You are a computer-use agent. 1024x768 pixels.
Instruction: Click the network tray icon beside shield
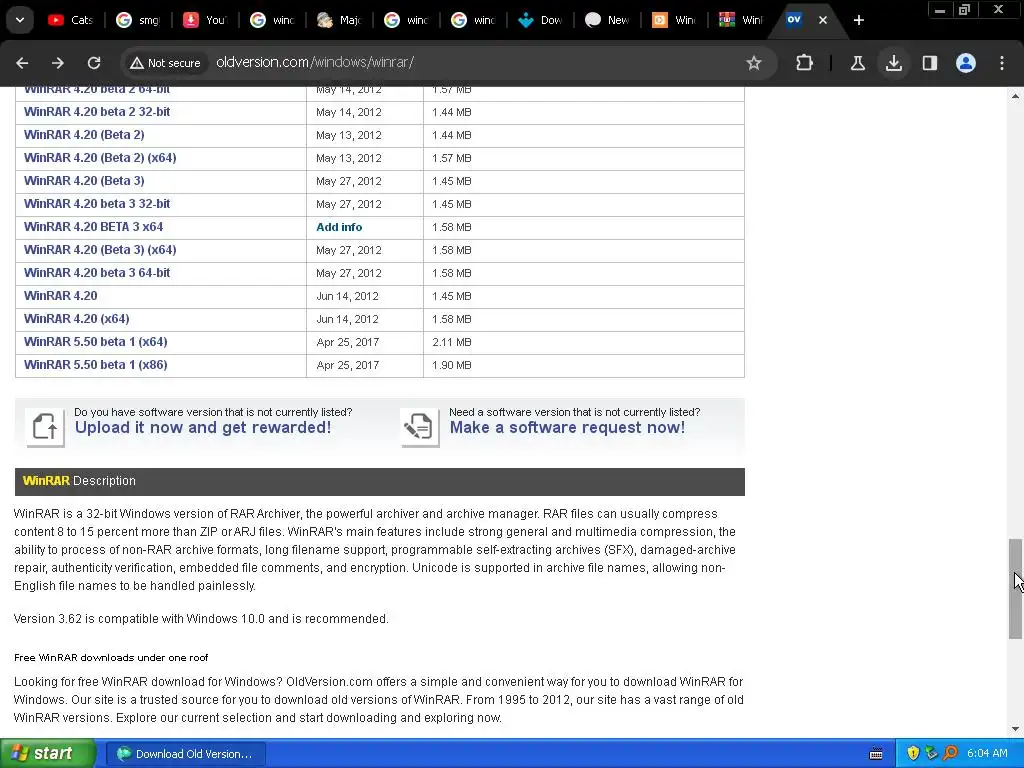tap(931, 754)
